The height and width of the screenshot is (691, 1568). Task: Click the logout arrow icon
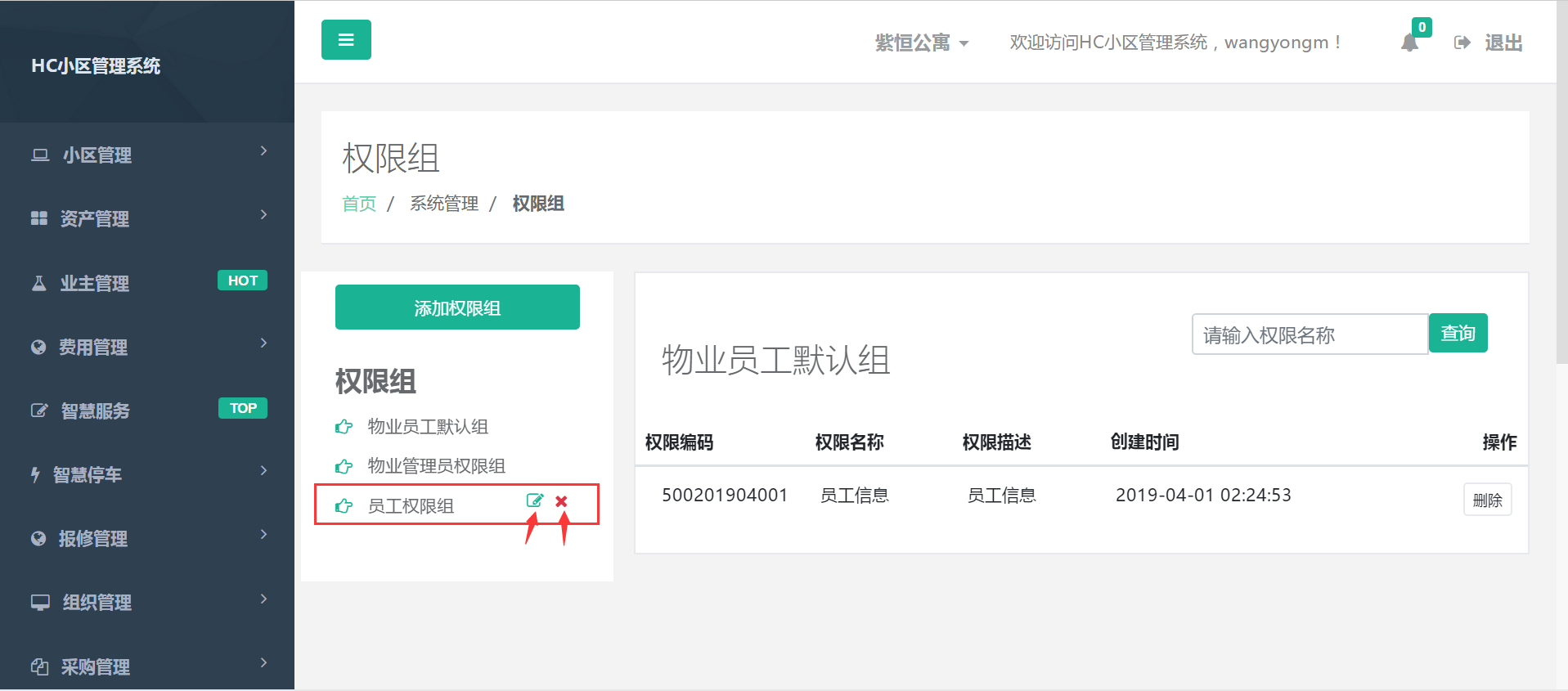(x=1462, y=43)
